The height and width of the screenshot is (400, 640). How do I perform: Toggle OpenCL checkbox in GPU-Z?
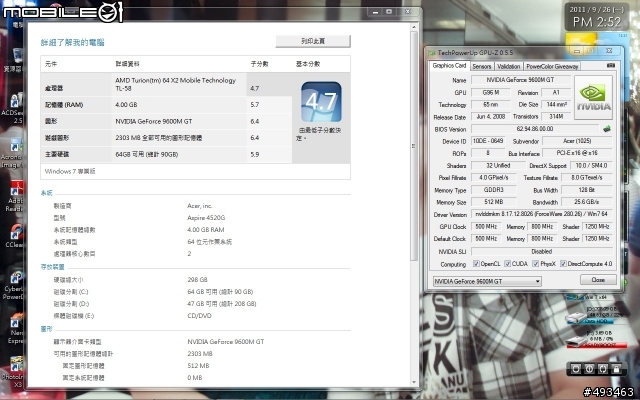pos(476,264)
